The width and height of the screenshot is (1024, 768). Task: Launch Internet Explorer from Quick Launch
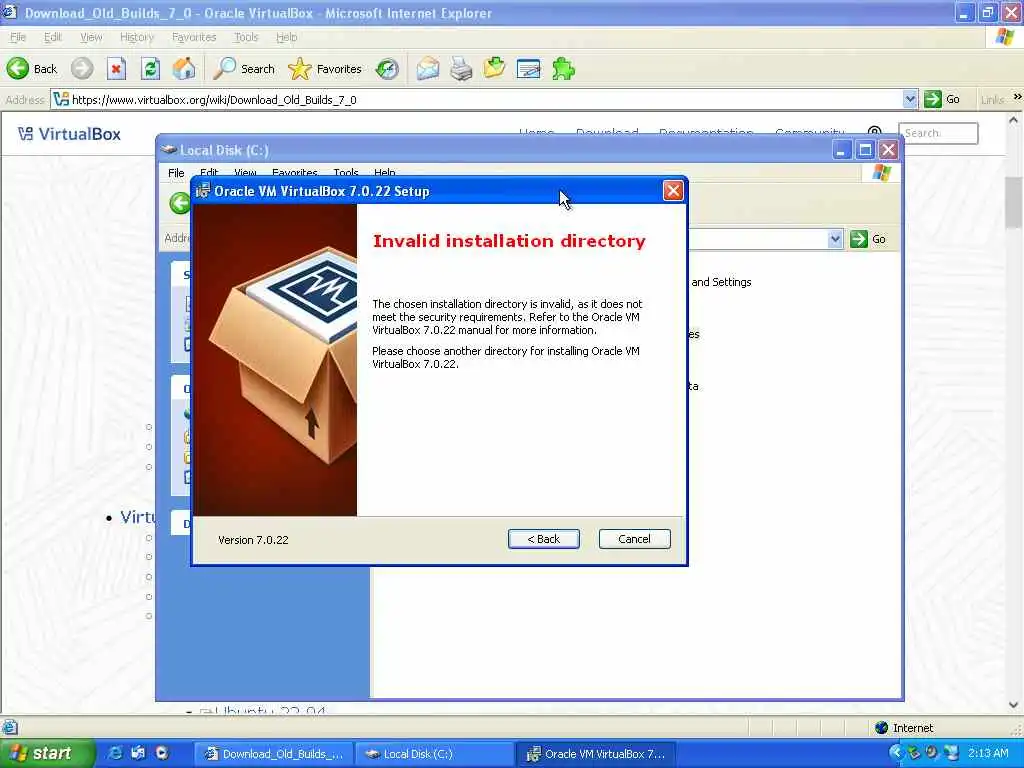(x=115, y=753)
